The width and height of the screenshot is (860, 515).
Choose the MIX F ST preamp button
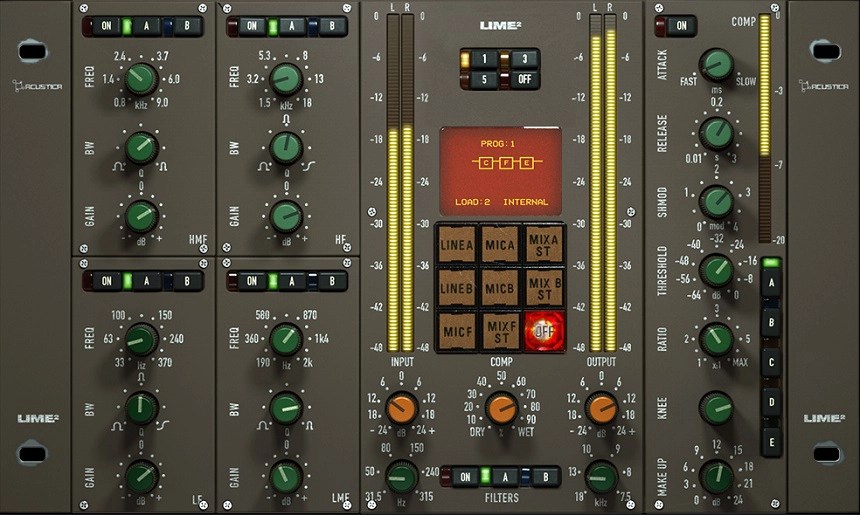(500, 331)
